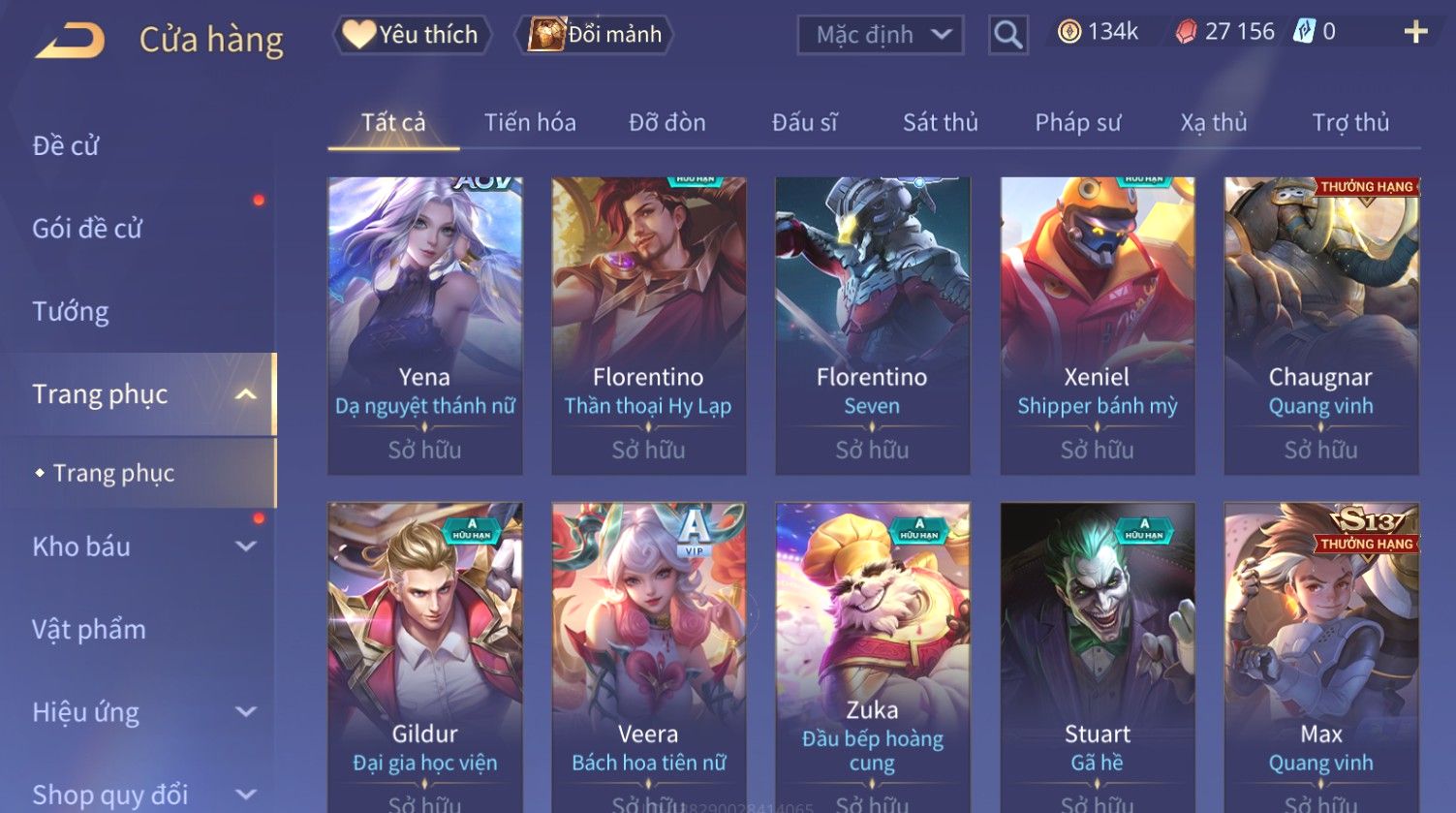Open the Mặc định sort dropdown
Image resolution: width=1456 pixels, height=813 pixels.
pyautogui.click(x=881, y=36)
